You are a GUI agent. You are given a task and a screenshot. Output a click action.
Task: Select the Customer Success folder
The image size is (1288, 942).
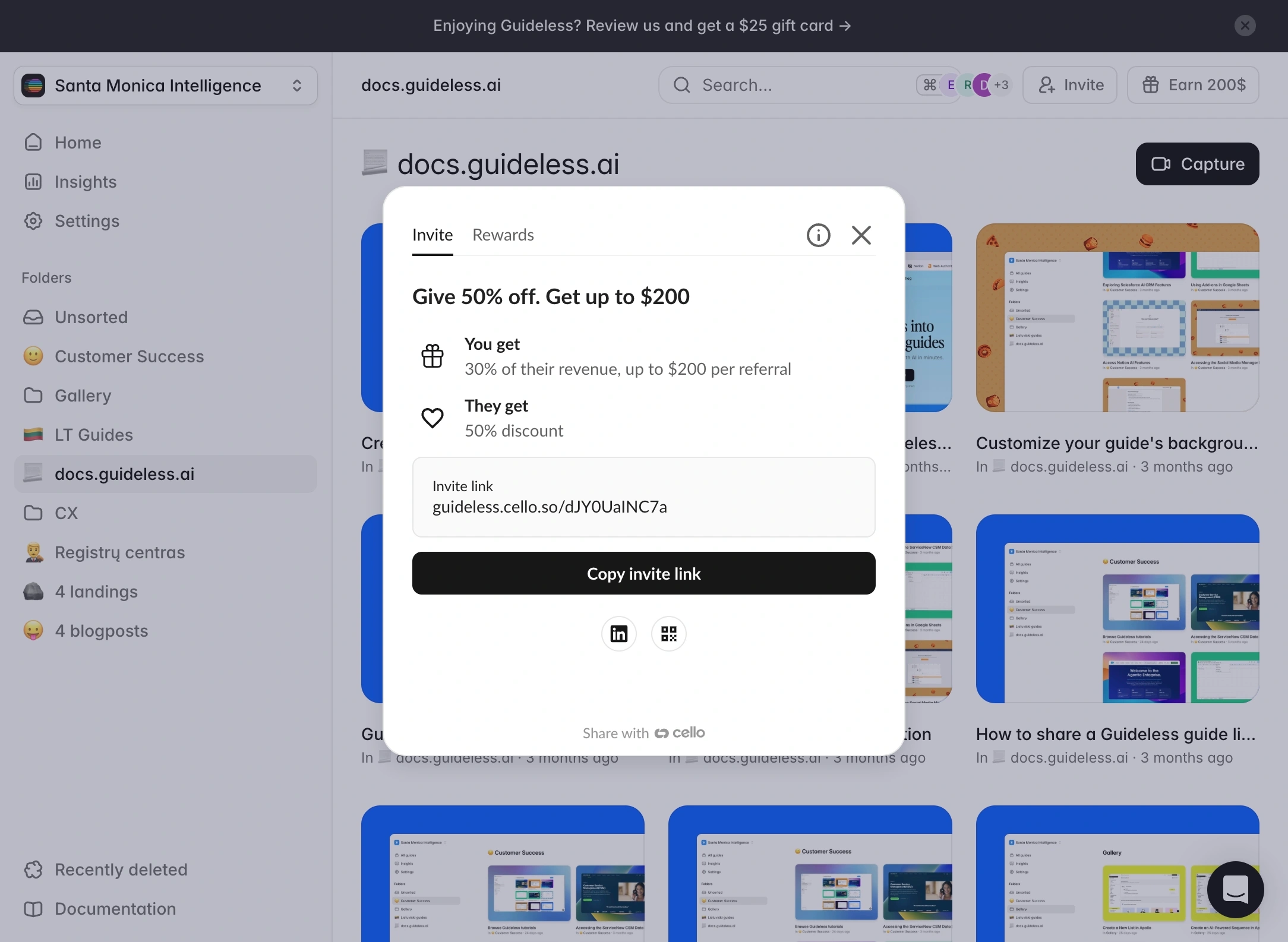[x=165, y=356]
